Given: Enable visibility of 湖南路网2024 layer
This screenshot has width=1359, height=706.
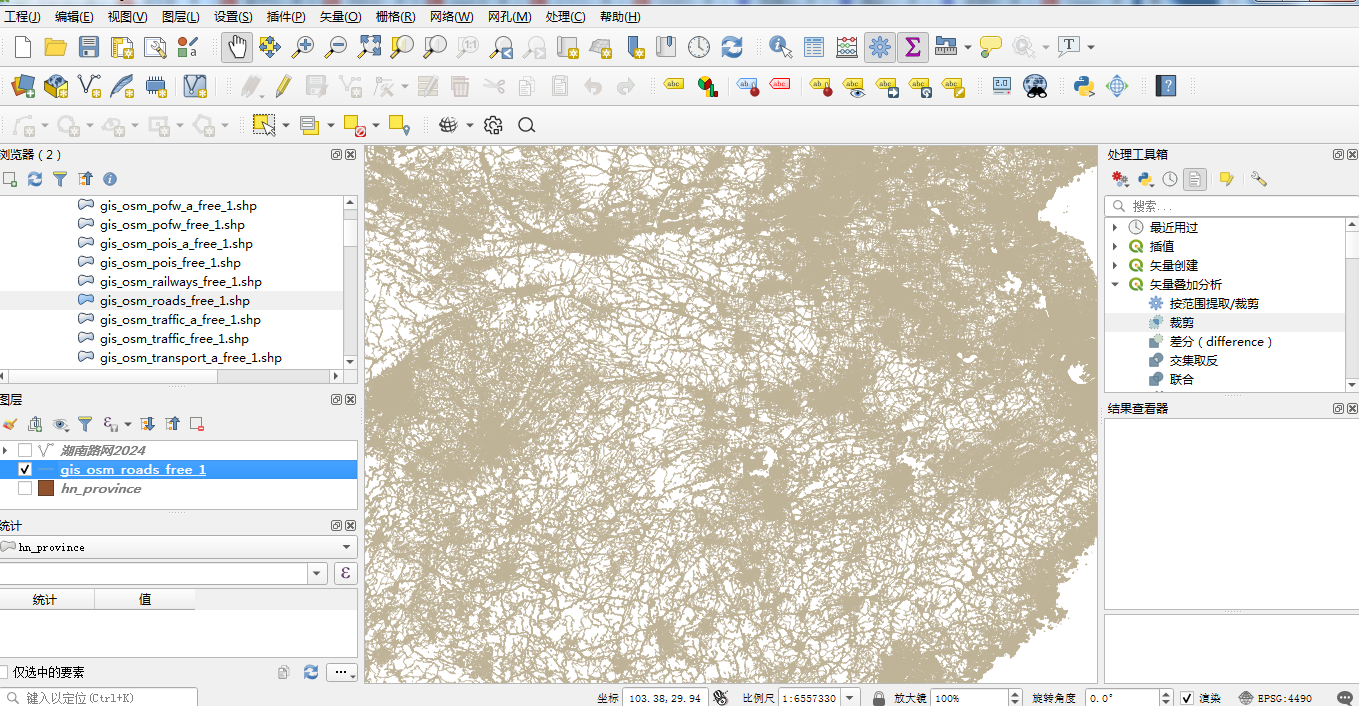Looking at the screenshot, I should click(x=25, y=450).
